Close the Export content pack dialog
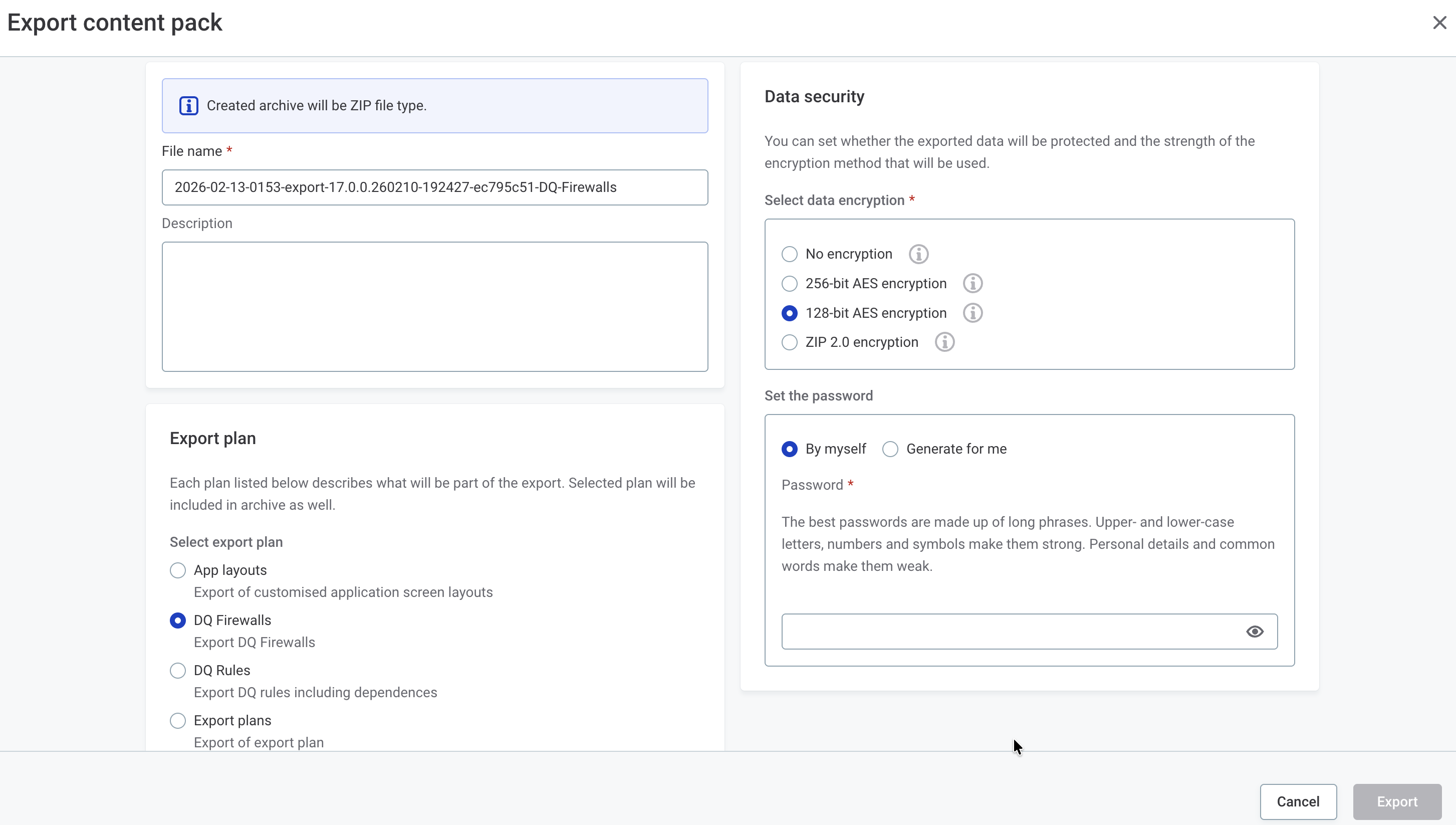This screenshot has height=825, width=1456. [1439, 23]
